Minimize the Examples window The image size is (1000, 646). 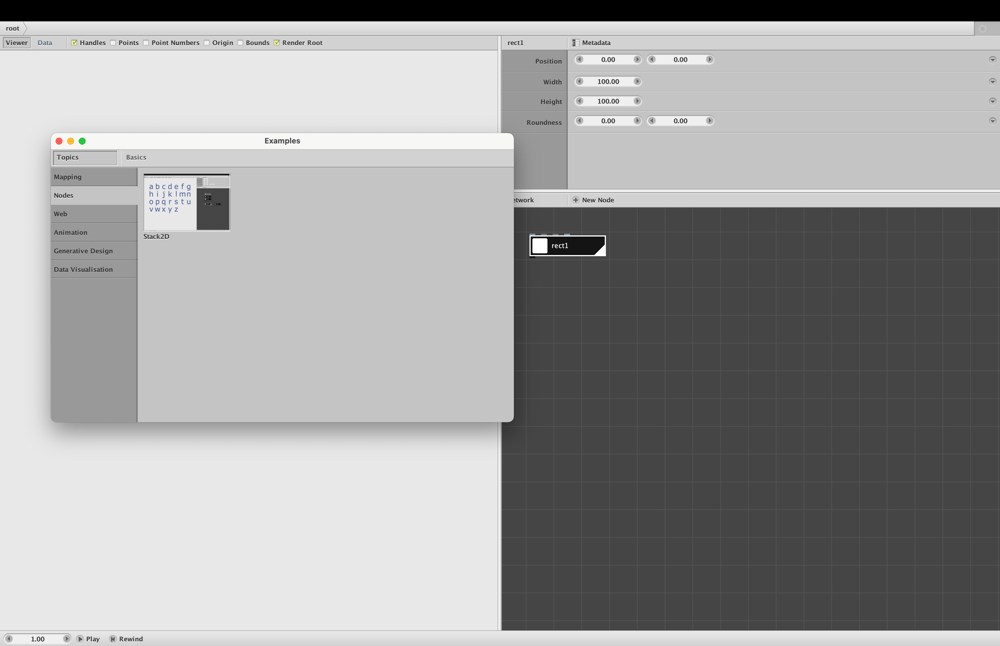click(x=71, y=141)
